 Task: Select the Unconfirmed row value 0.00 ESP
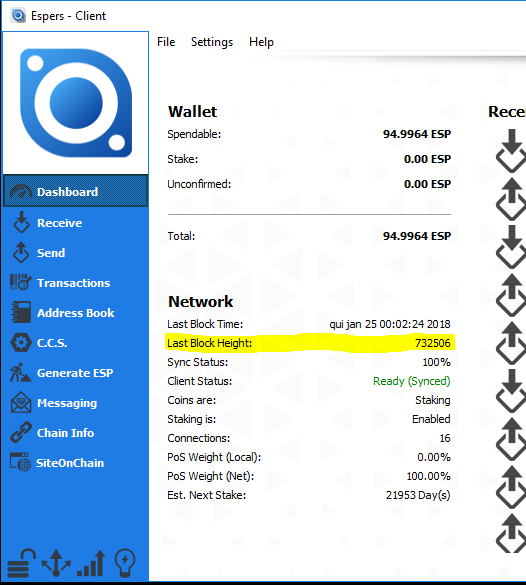427,184
